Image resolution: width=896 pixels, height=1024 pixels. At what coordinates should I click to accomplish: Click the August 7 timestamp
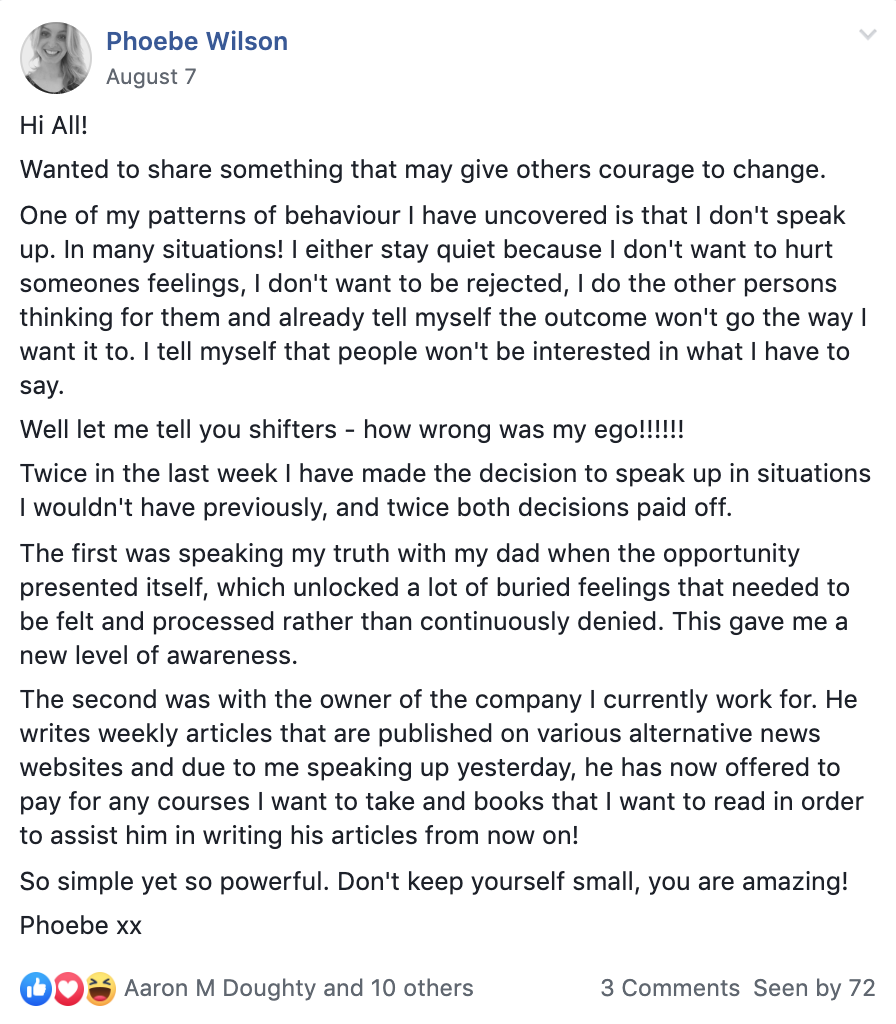pos(151,76)
